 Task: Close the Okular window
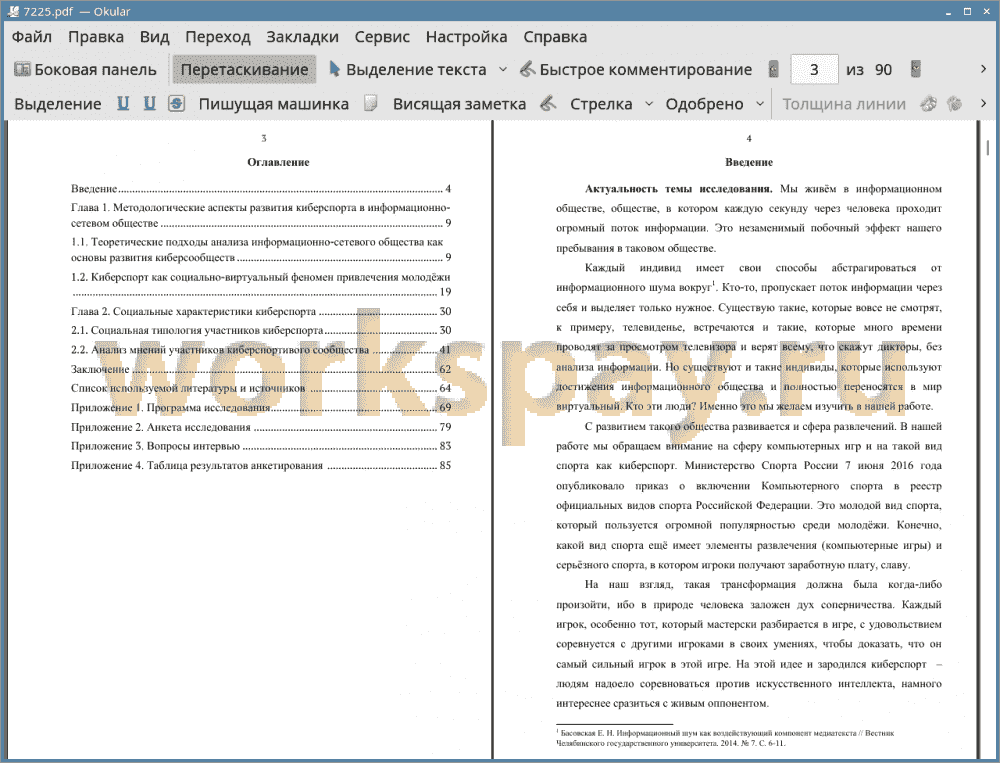click(x=985, y=11)
